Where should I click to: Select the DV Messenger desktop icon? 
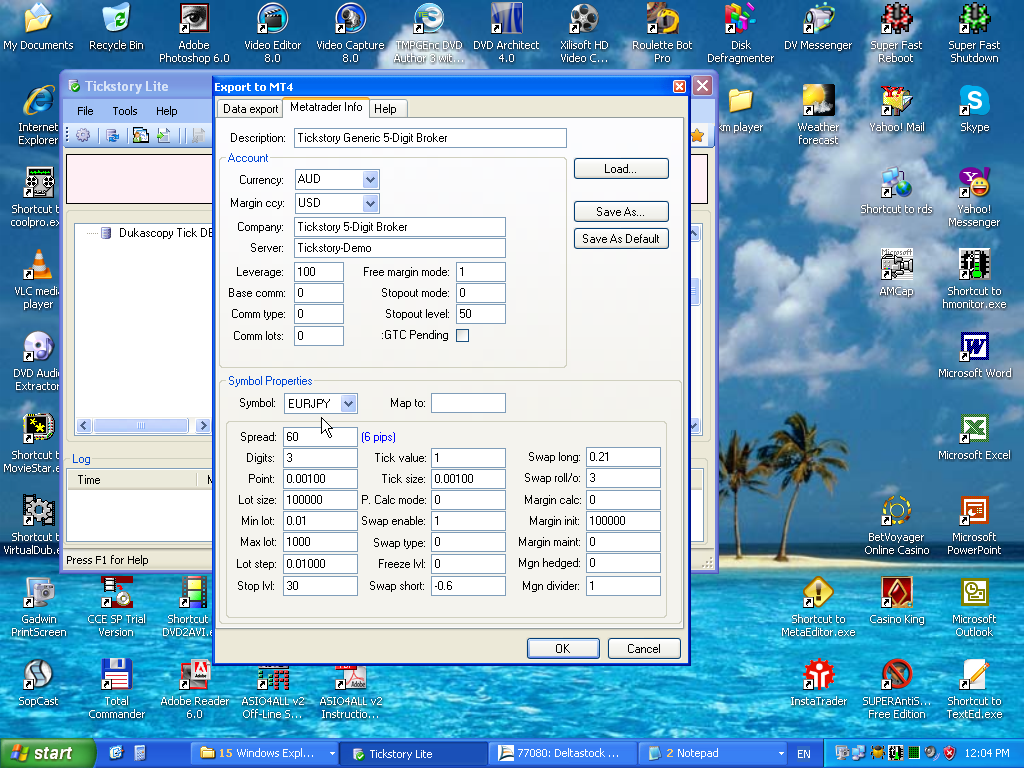pos(818,27)
